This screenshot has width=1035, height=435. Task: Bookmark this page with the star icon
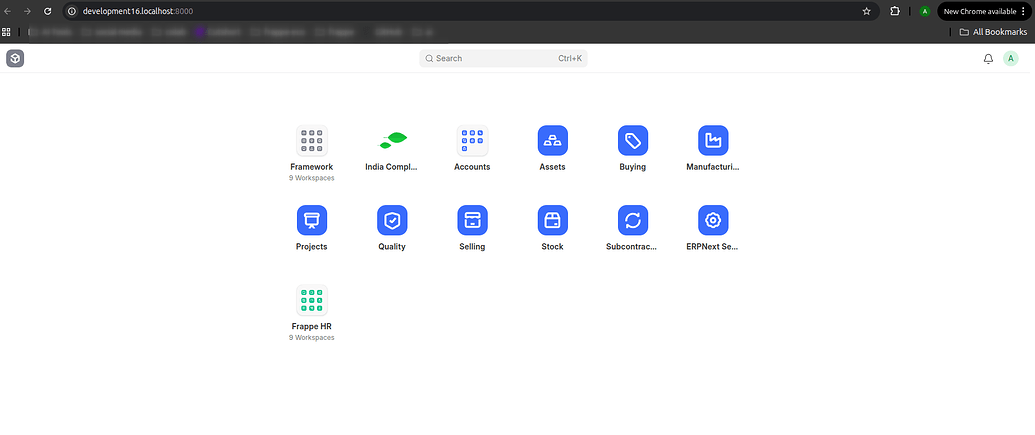tap(866, 11)
